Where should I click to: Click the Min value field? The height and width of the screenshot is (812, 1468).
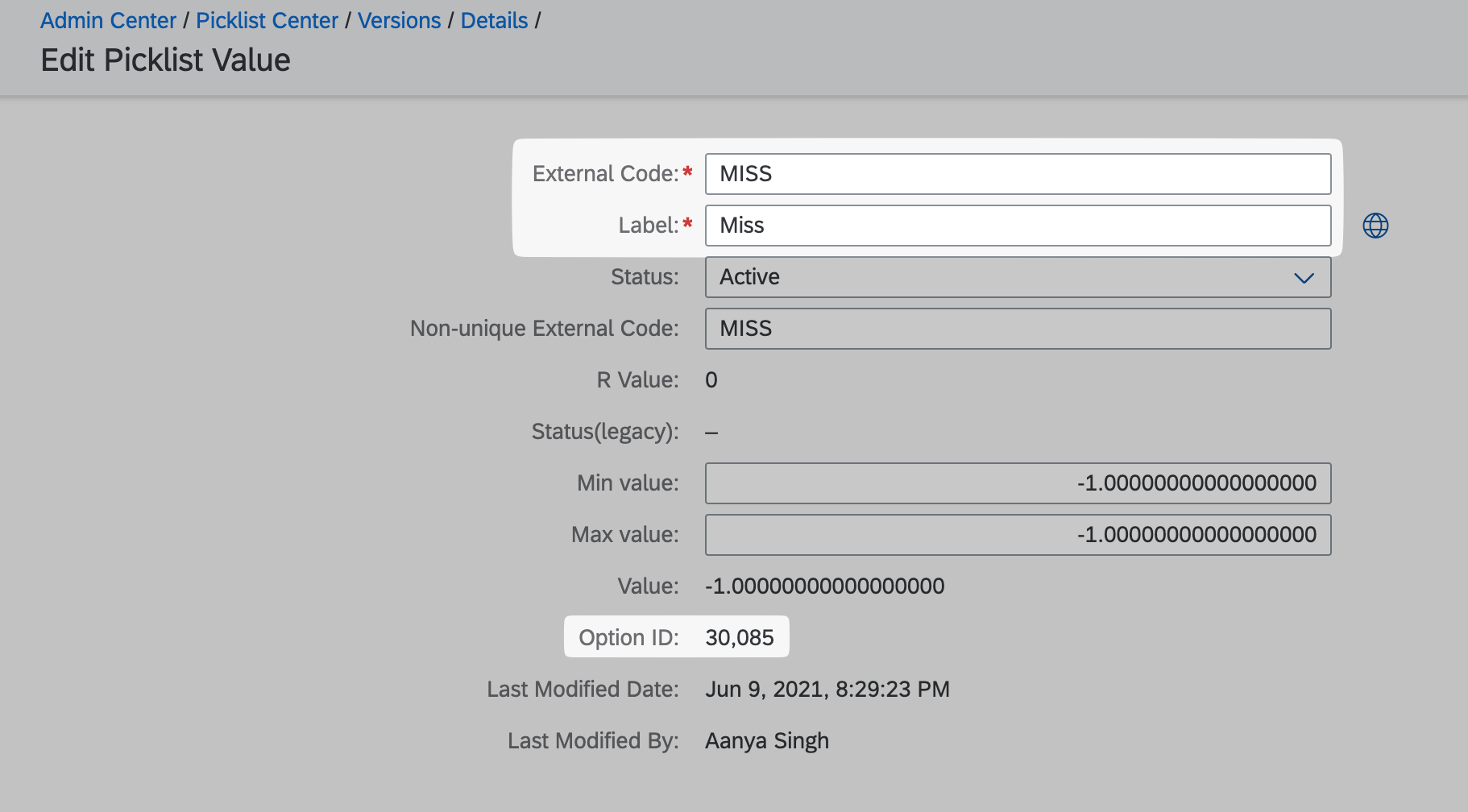1017,483
